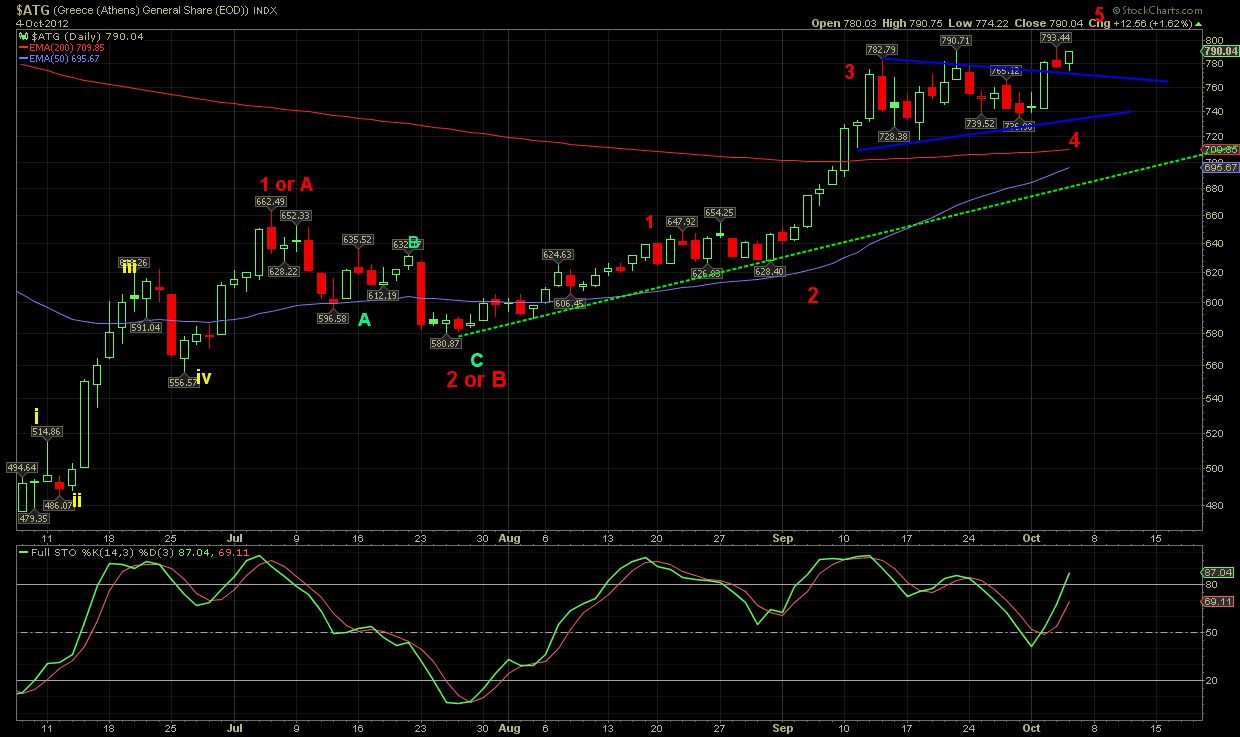Click the yellow 'iv' wave label
Screen dimensions: 1240x737
204,377
